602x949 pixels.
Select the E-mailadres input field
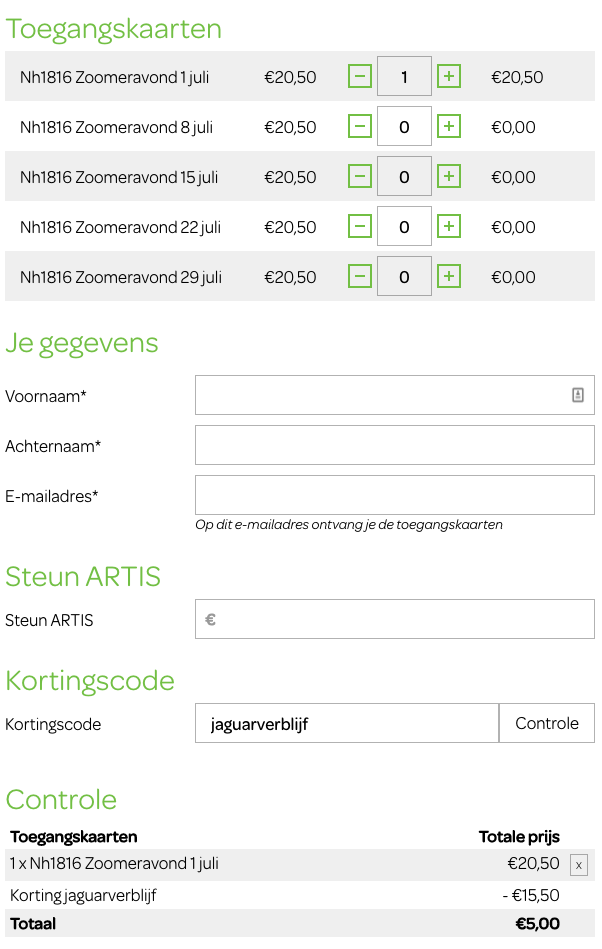click(394, 495)
